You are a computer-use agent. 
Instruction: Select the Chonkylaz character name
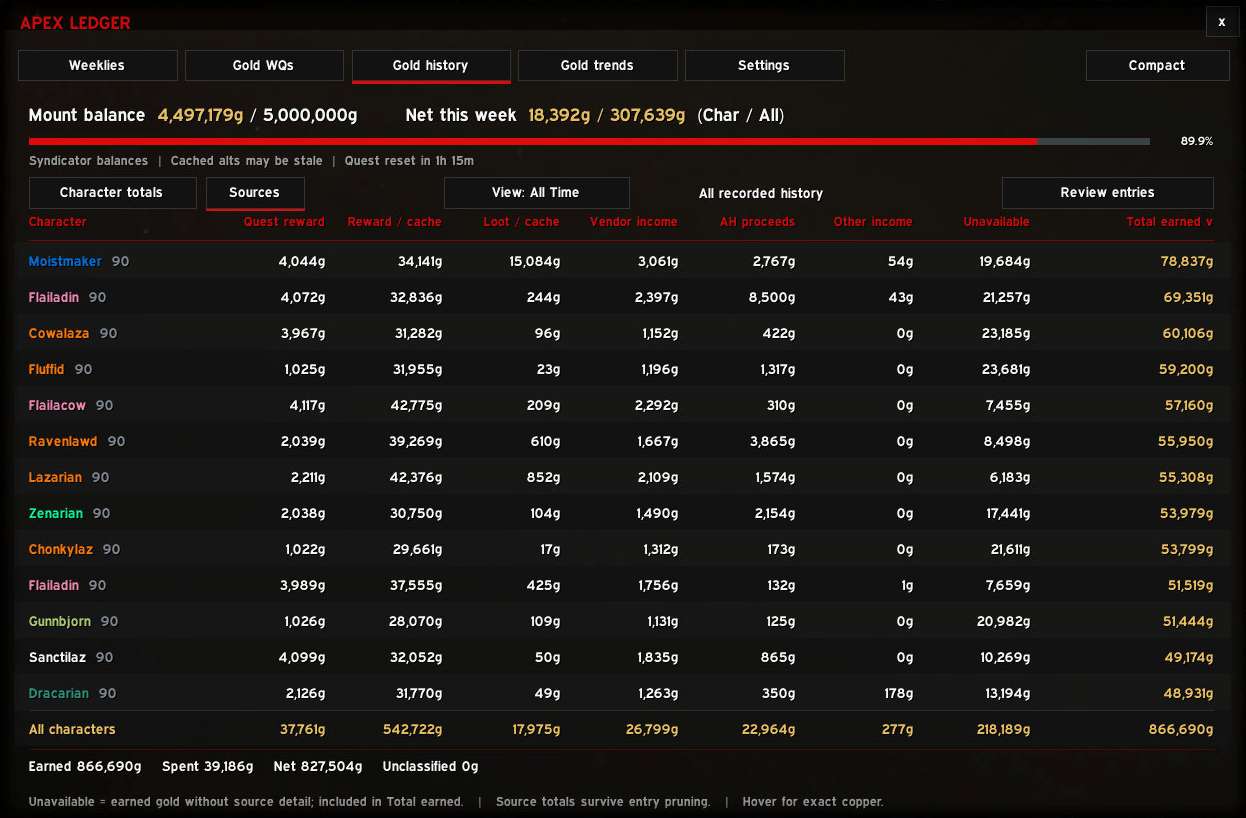click(x=61, y=549)
